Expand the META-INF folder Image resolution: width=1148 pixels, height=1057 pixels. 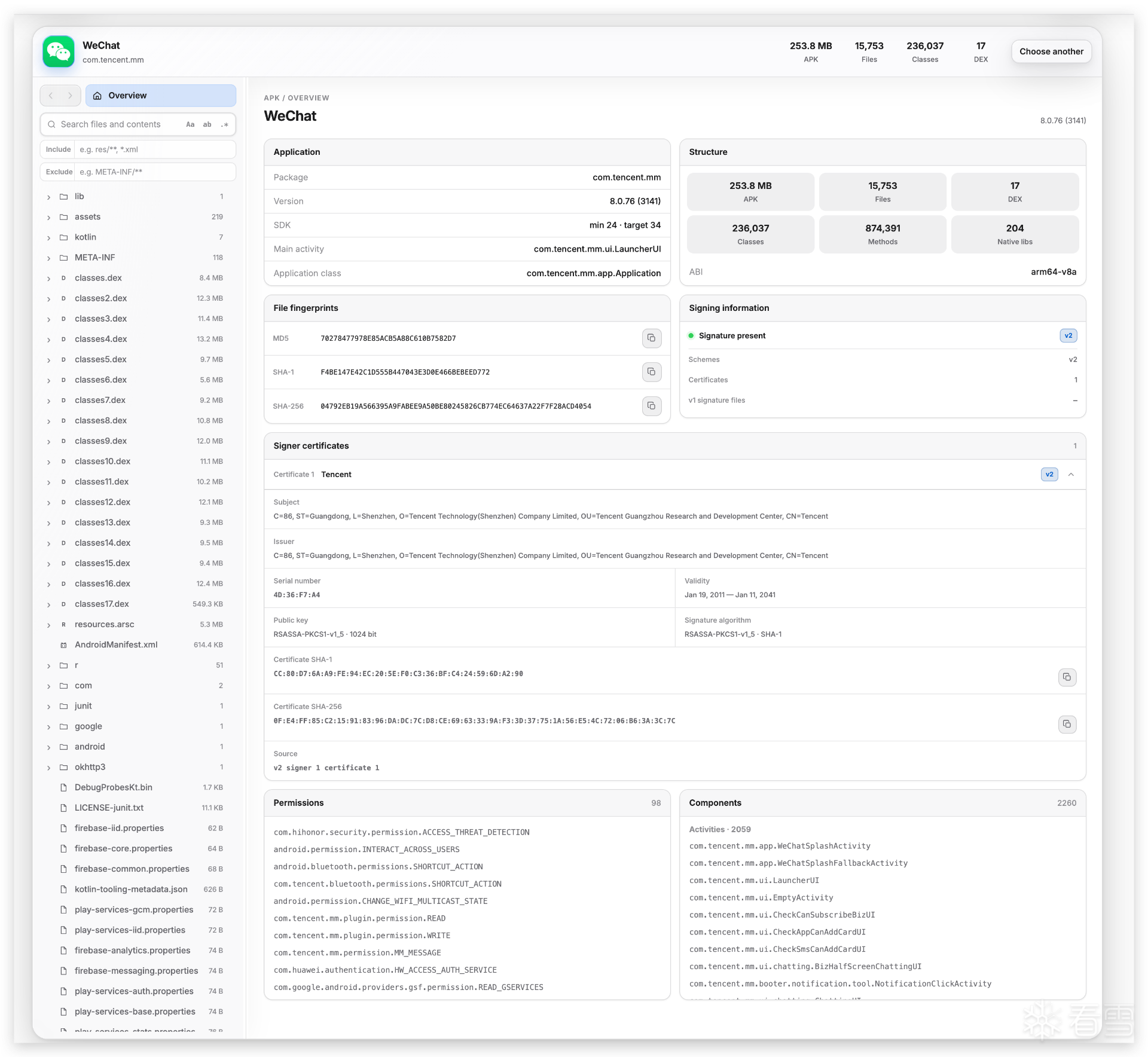pyautogui.click(x=48, y=258)
